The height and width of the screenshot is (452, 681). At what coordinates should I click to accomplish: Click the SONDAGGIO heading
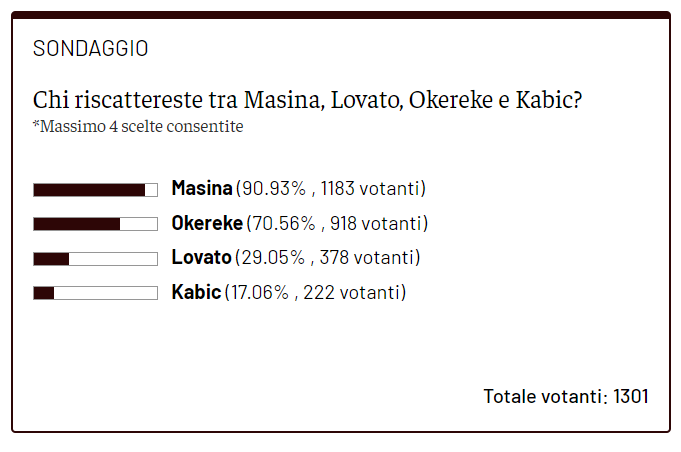click(90, 48)
